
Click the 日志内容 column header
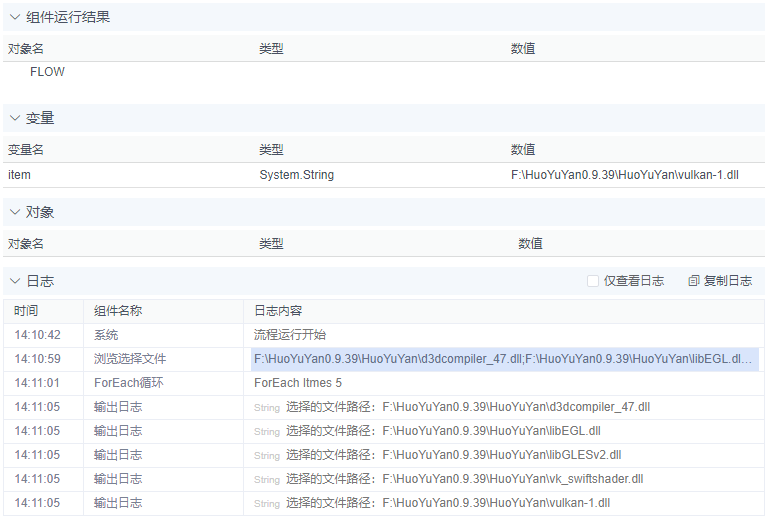278,310
